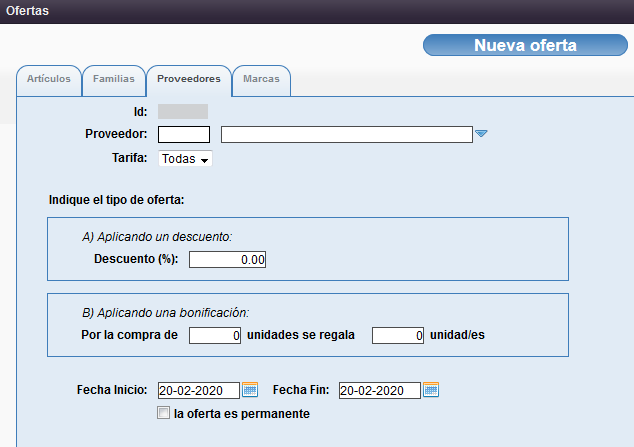The height and width of the screenshot is (447, 634).
Task: Focus the Proveedor name field
Action: [x=347, y=134]
